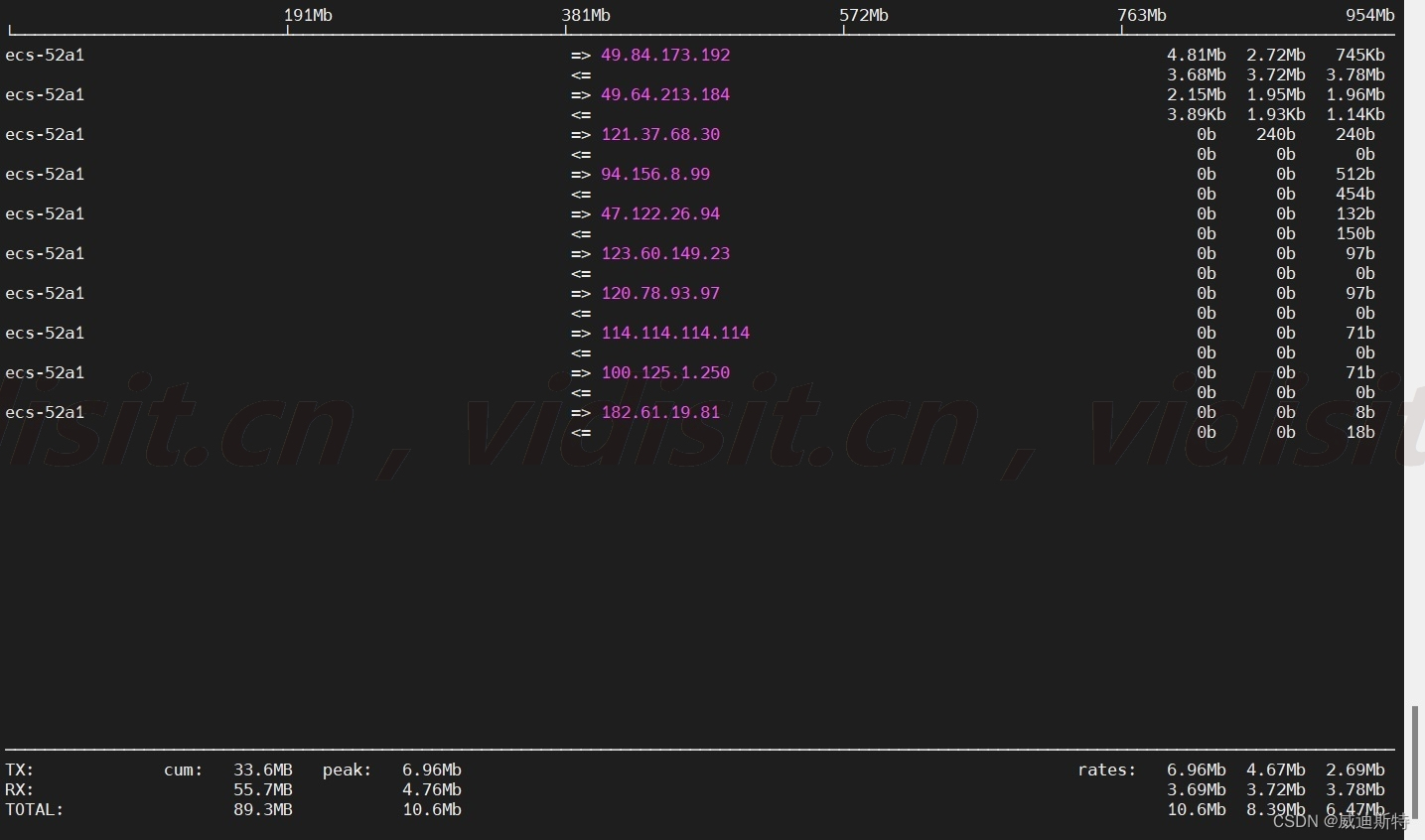Image resolution: width=1425 pixels, height=840 pixels.
Task: Click the 3.89Kb receive rate value
Action: click(x=1197, y=114)
